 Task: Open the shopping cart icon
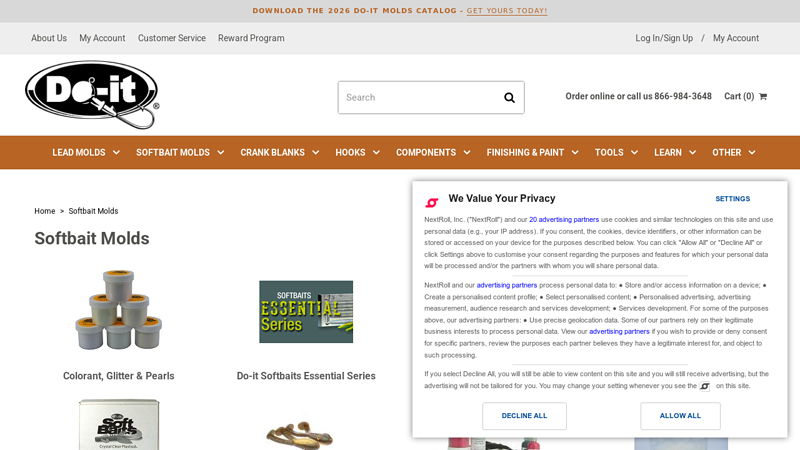pos(763,96)
